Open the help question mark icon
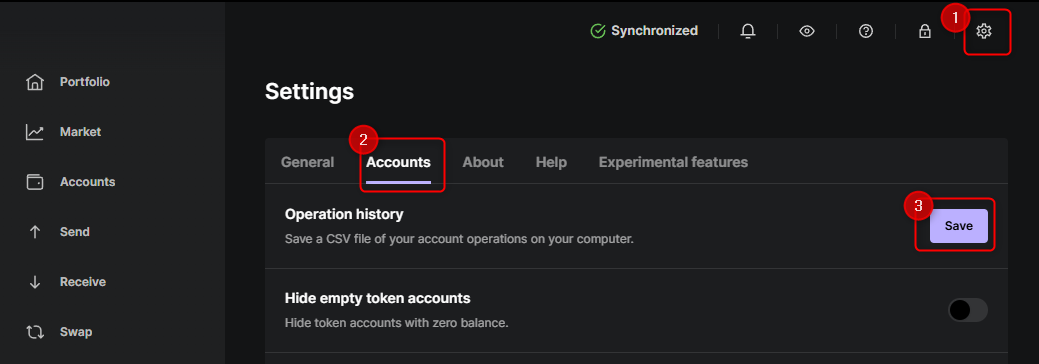This screenshot has height=364, width=1039. pyautogui.click(x=865, y=31)
